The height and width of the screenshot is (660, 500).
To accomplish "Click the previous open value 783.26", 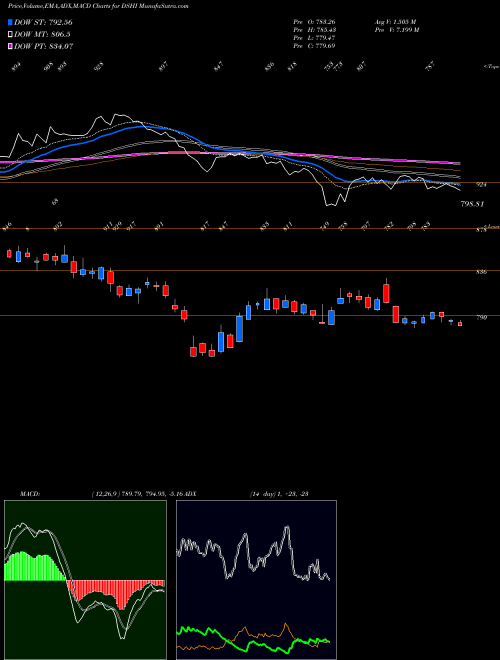I will click(x=325, y=22).
